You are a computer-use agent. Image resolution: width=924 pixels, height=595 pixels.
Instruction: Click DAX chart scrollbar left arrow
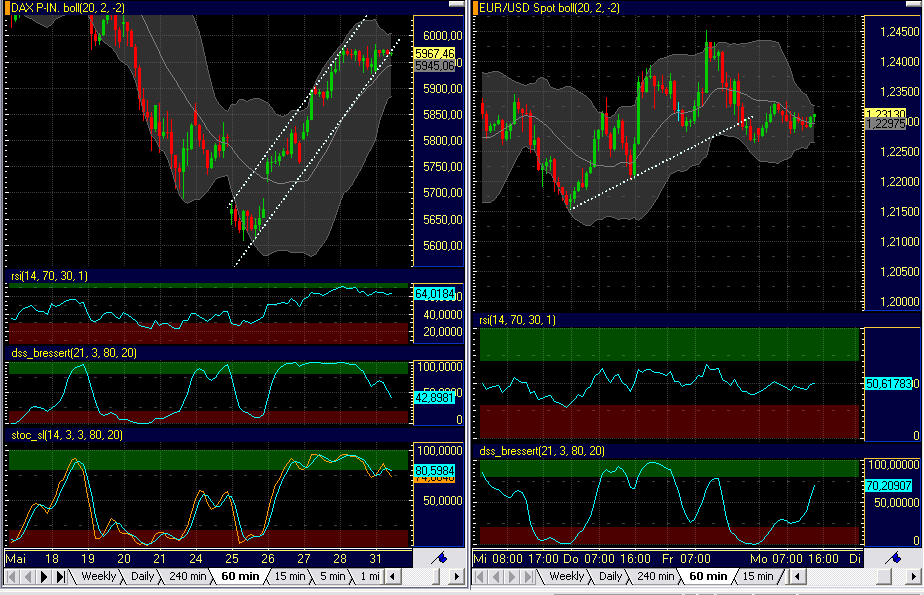[x=392, y=577]
